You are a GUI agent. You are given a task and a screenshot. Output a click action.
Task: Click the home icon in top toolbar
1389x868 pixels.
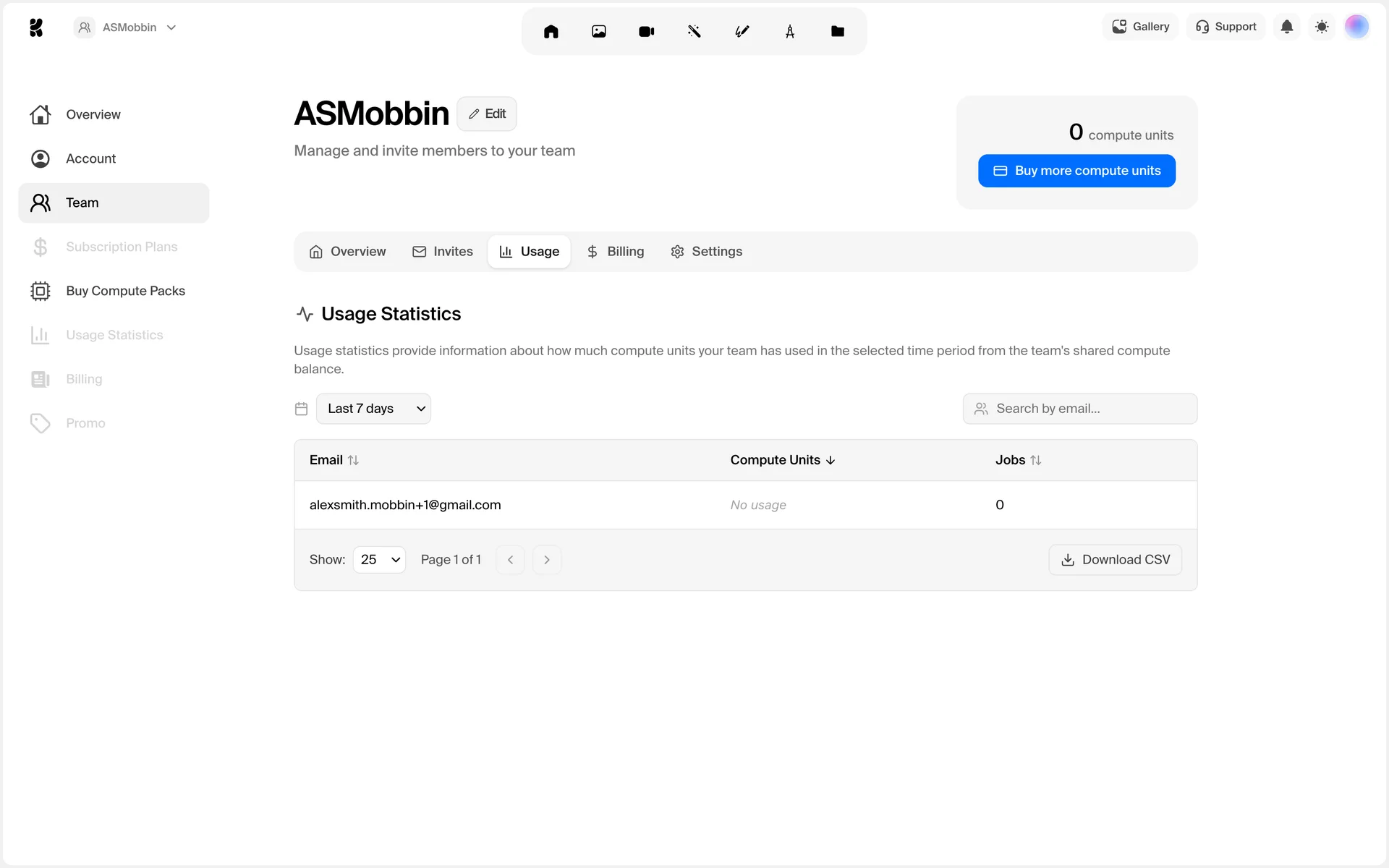pos(551,31)
